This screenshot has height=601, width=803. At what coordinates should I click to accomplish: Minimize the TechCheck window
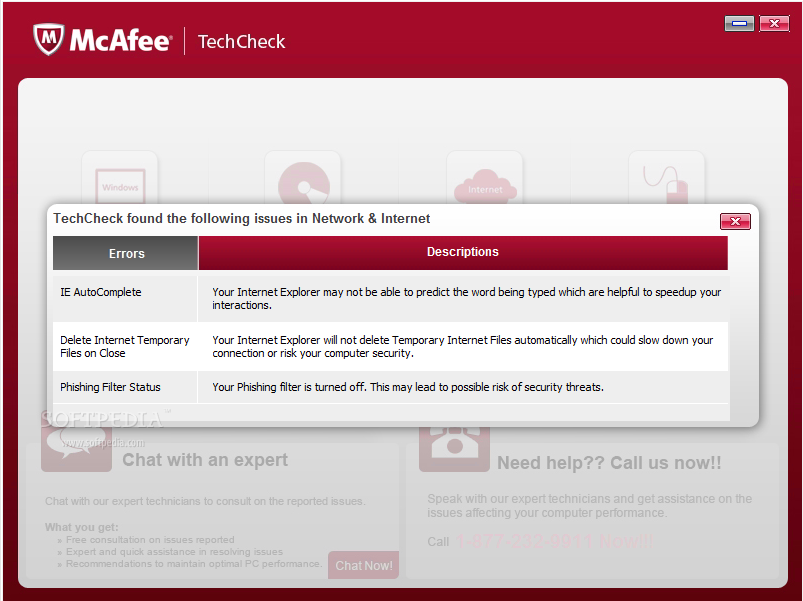click(x=739, y=24)
